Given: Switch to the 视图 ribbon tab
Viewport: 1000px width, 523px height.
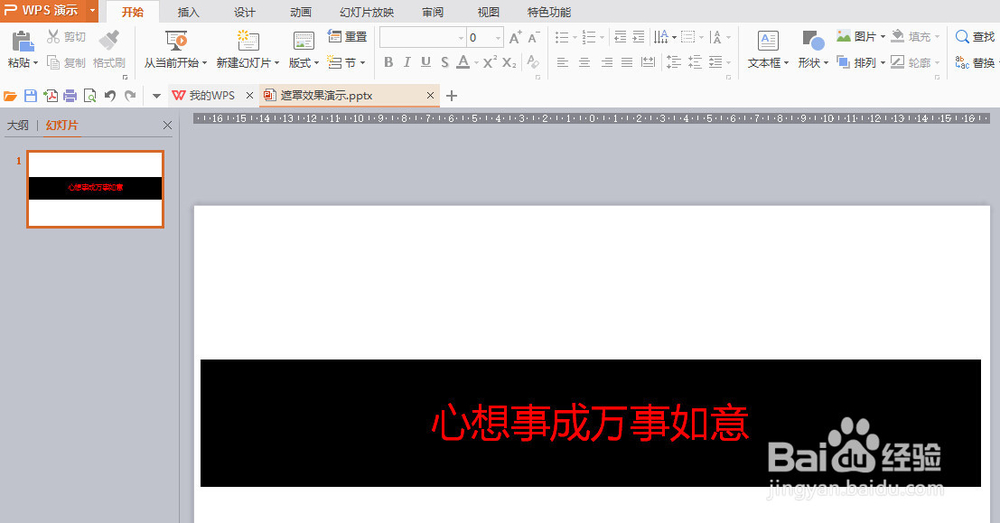Looking at the screenshot, I should [x=489, y=12].
